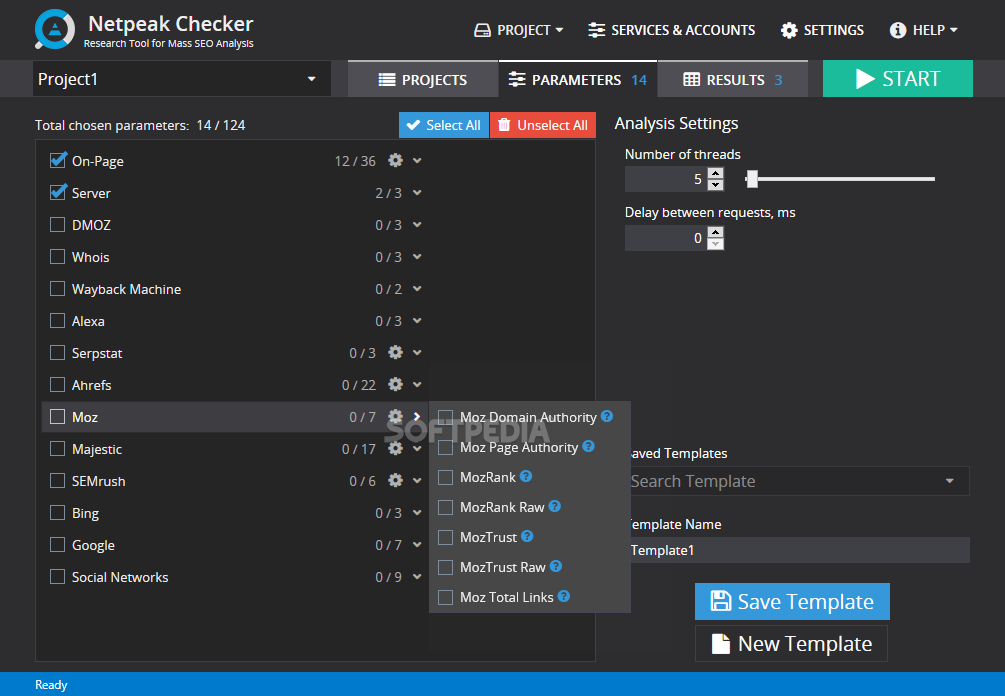
Task: Check the MozTrust Raw checkbox
Action: tap(445, 567)
